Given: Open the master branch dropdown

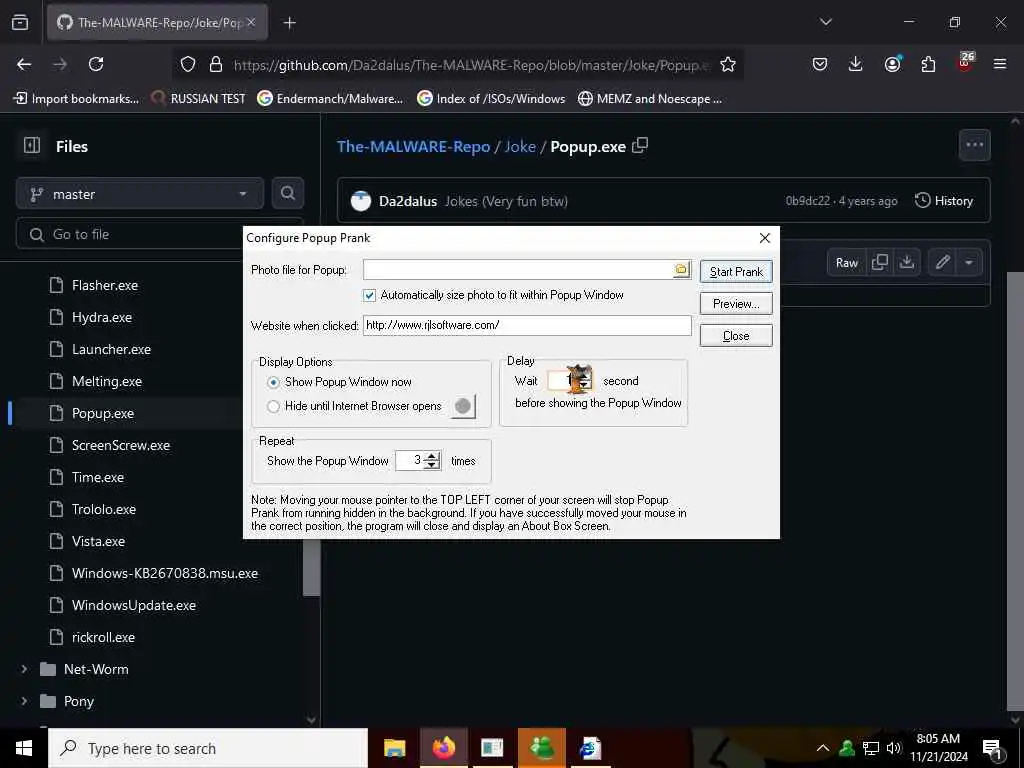Looking at the screenshot, I should pos(140,194).
